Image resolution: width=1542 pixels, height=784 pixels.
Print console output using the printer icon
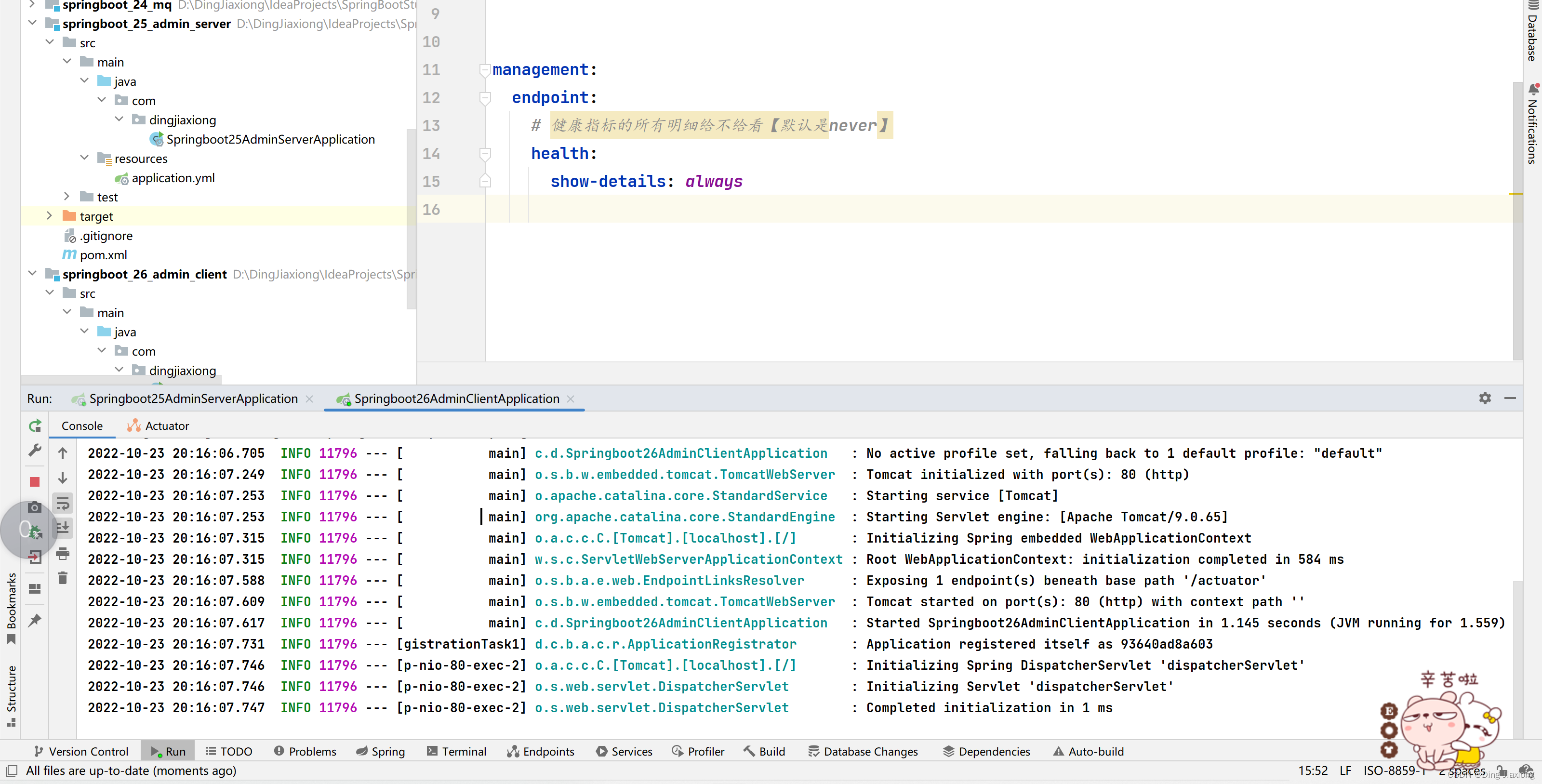[x=62, y=554]
